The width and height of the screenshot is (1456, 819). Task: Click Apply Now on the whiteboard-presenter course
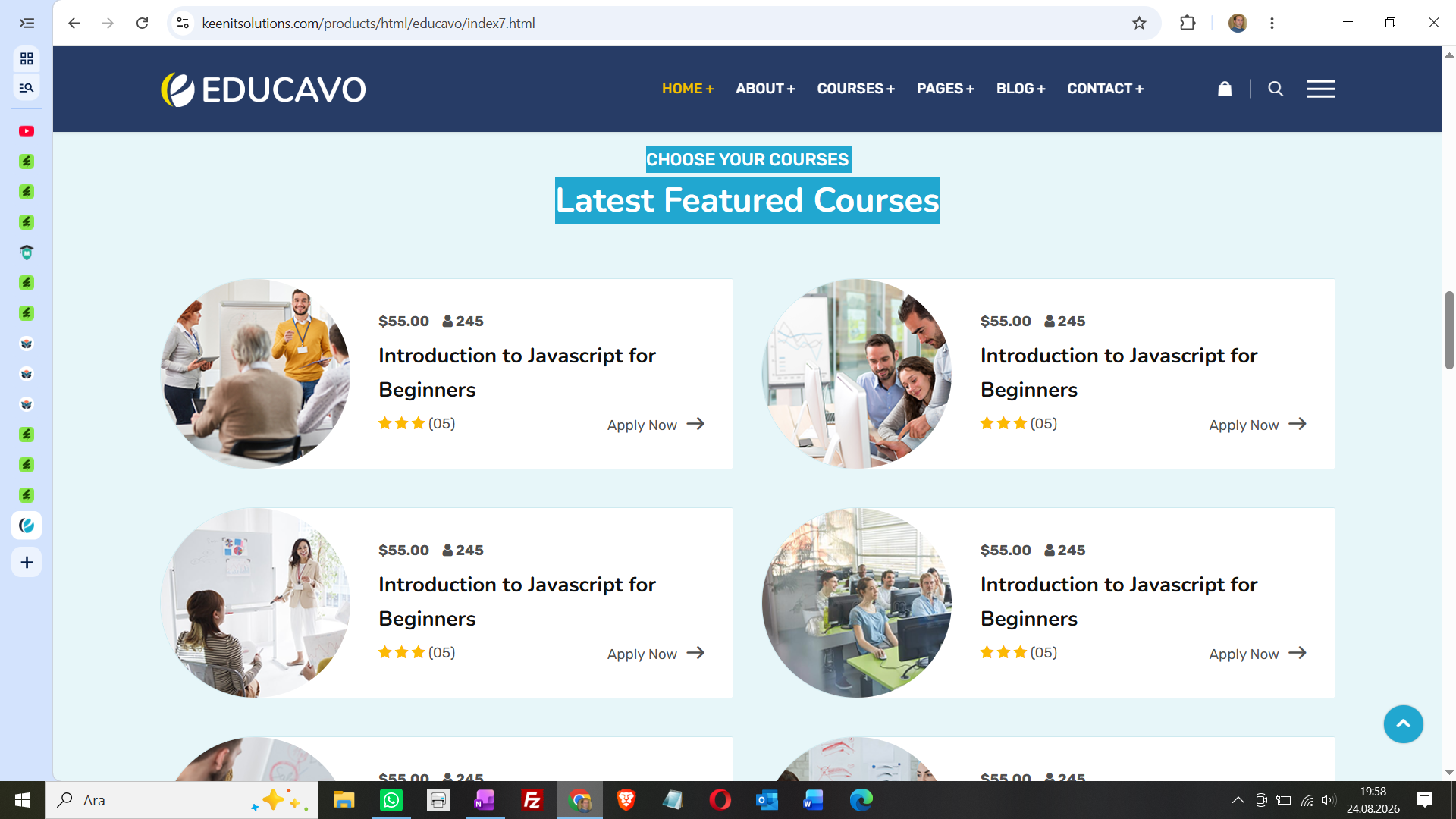[x=656, y=654]
